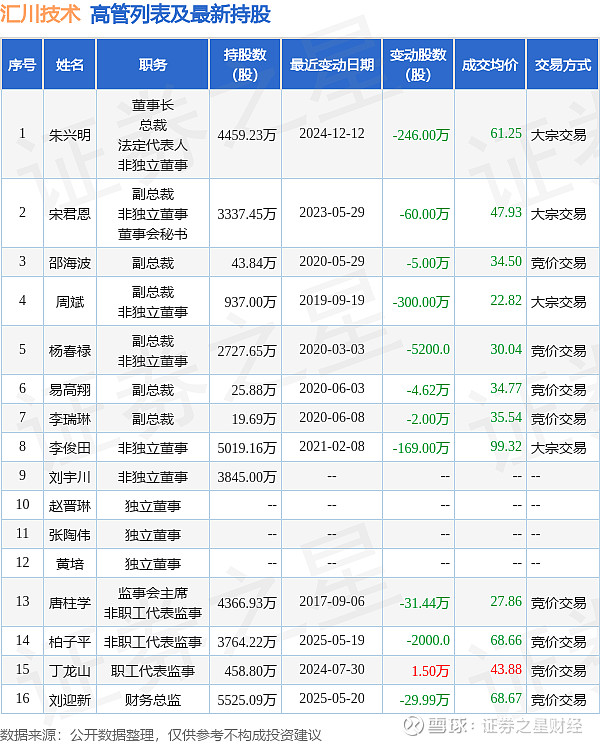Image resolution: width=600 pixels, height=744 pixels.
Task: Select the name 张陶伟
Action: (70, 535)
